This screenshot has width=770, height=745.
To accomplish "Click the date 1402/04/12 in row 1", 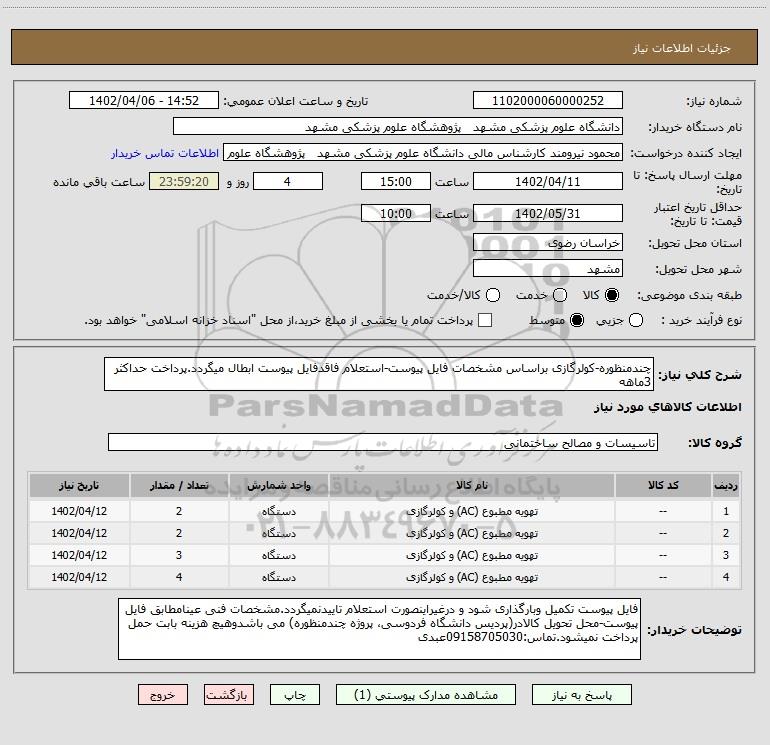I will [79, 511].
